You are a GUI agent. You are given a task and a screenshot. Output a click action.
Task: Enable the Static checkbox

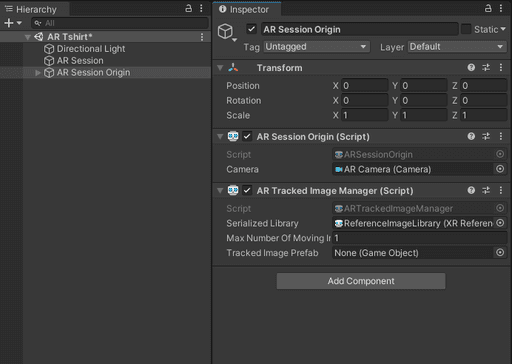[466, 29]
